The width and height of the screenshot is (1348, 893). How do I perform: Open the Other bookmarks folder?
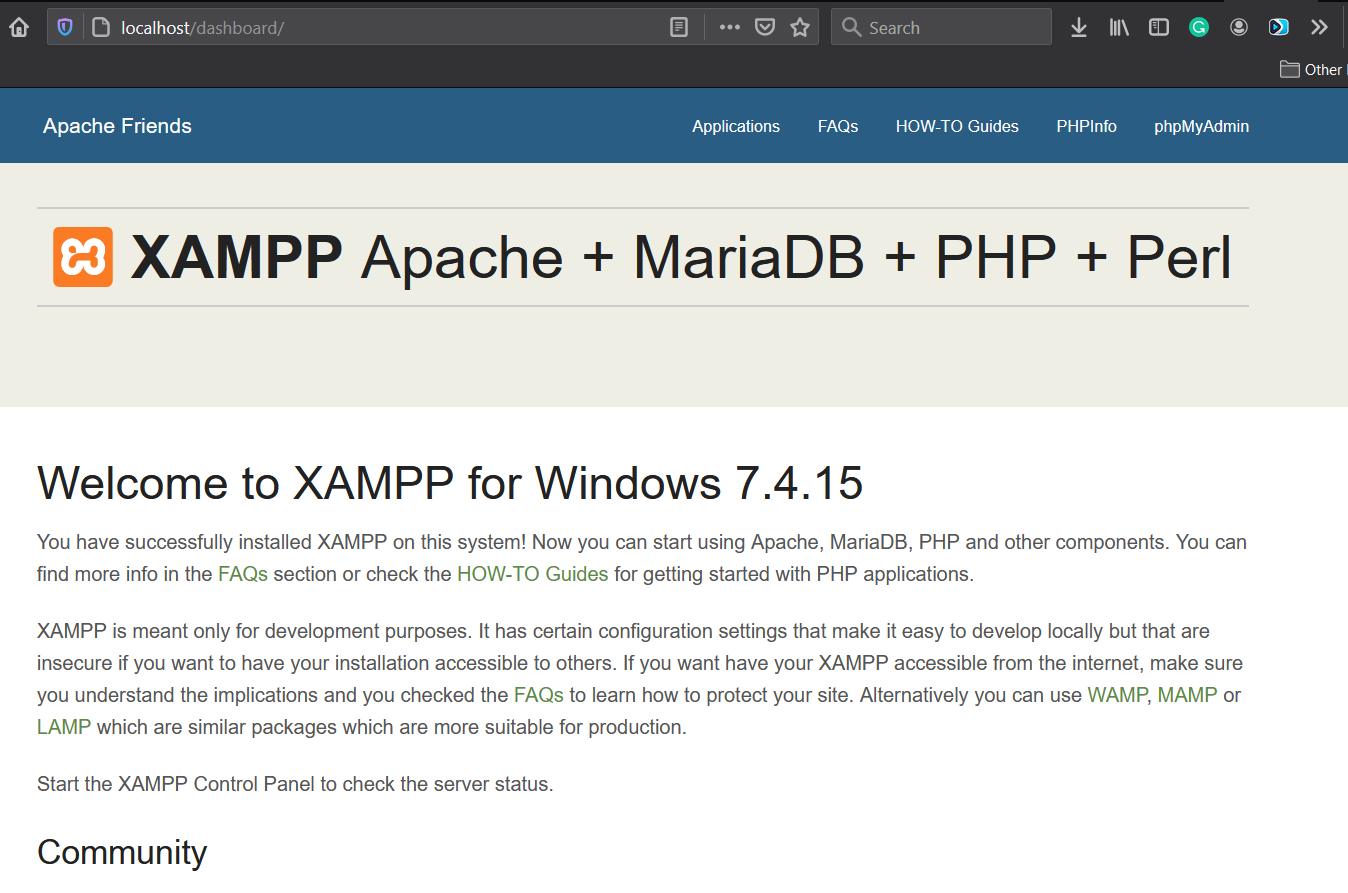click(1313, 70)
